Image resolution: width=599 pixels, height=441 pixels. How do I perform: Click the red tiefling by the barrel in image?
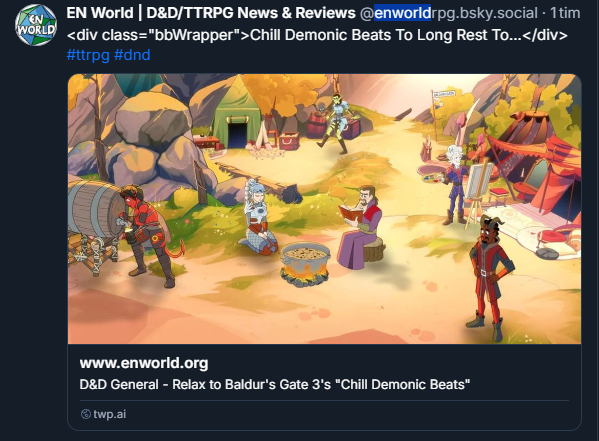[149, 234]
